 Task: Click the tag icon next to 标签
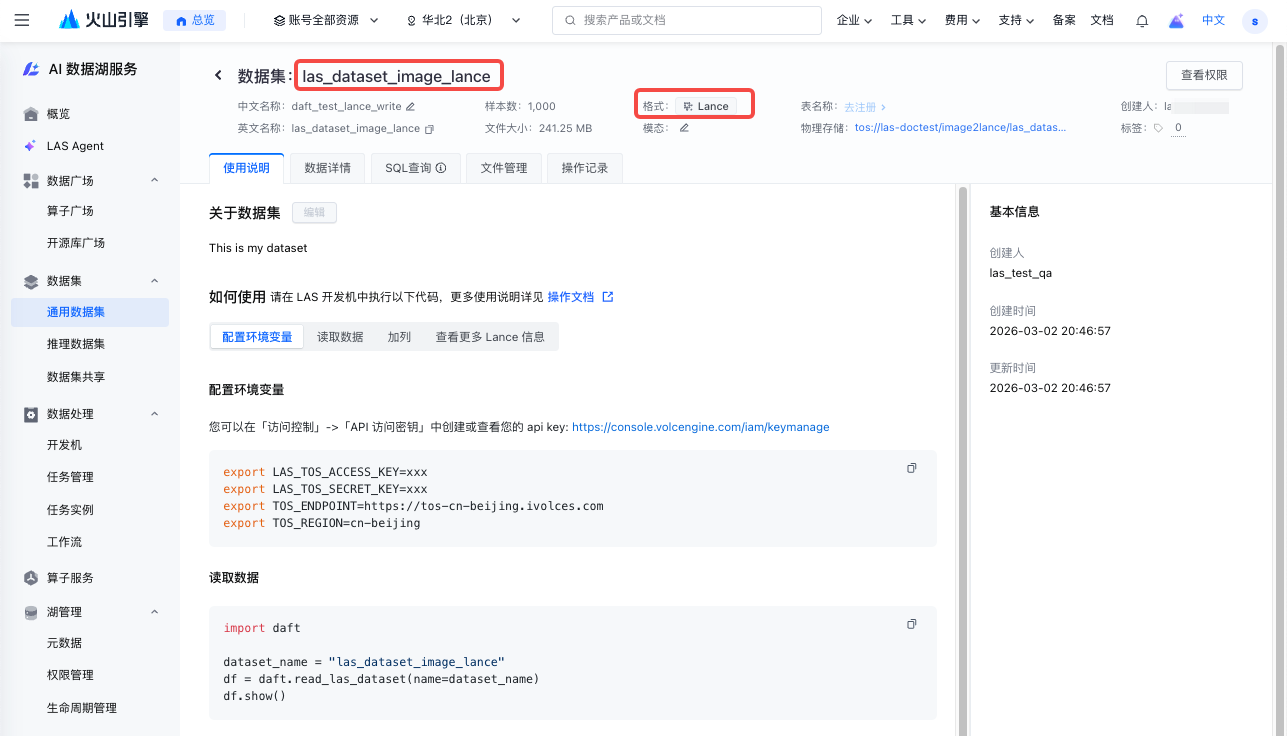(x=1159, y=128)
